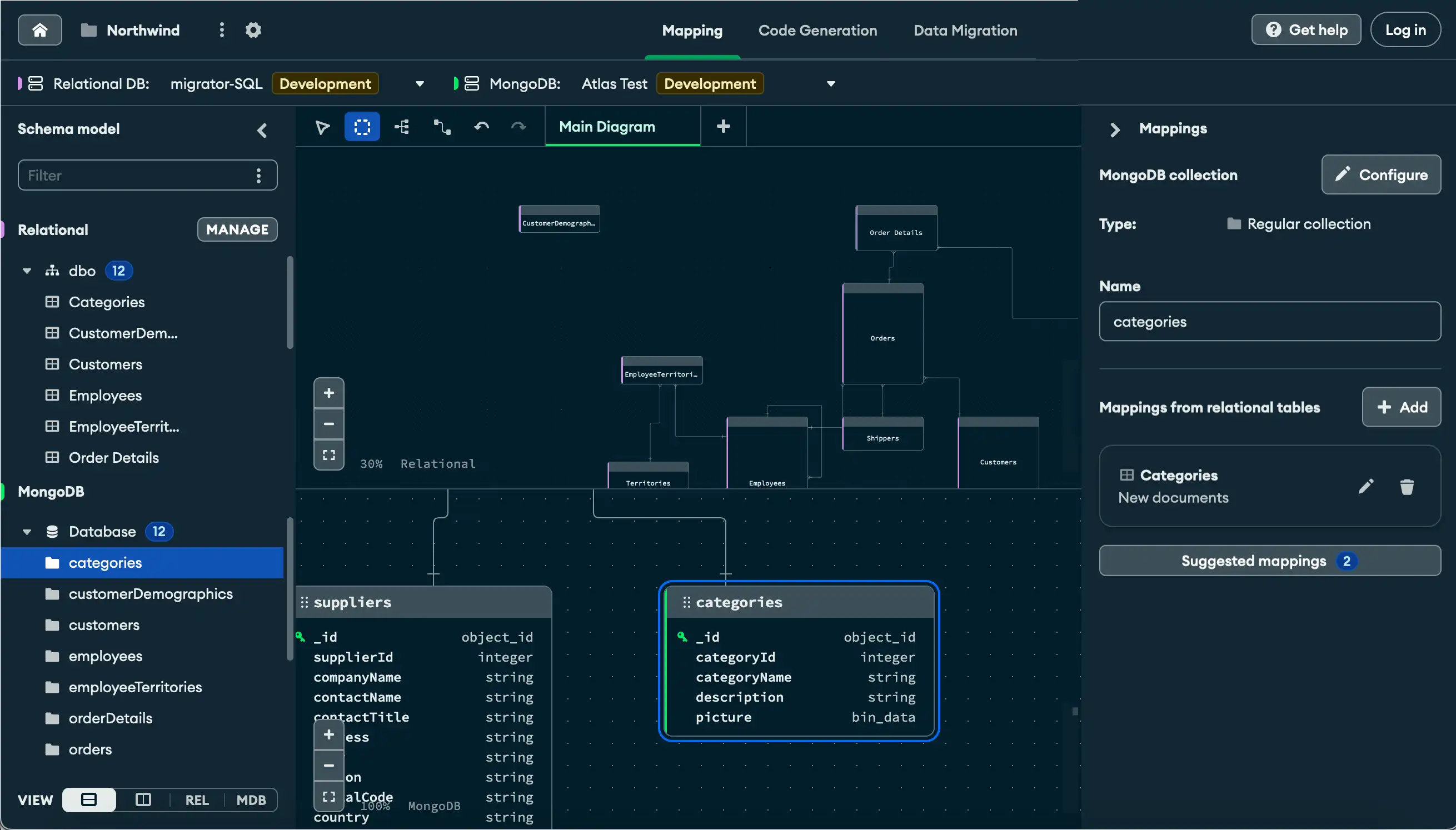Toggle REL view mode button

tap(196, 798)
